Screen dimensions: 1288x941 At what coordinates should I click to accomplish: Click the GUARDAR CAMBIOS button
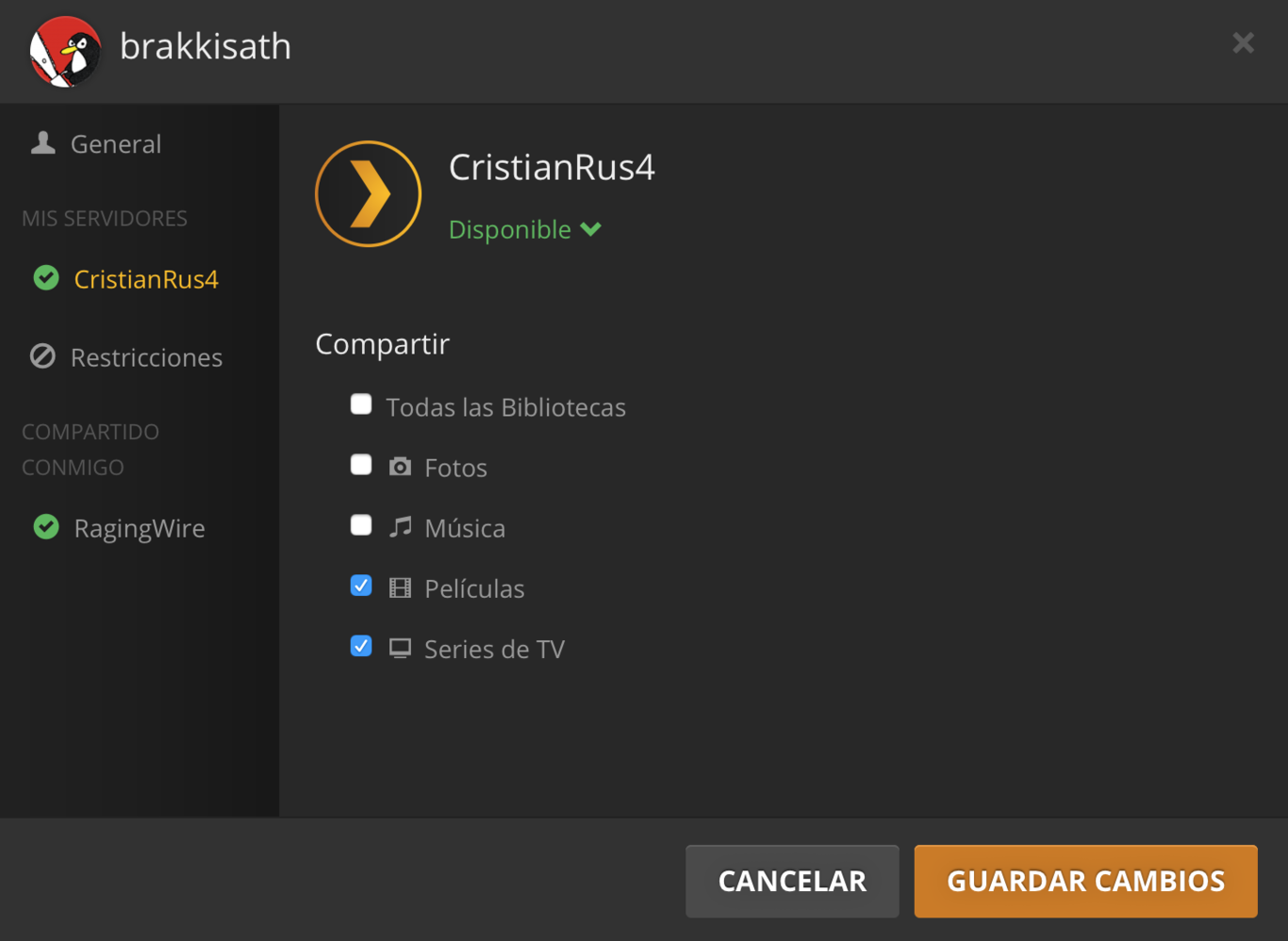[1086, 882]
